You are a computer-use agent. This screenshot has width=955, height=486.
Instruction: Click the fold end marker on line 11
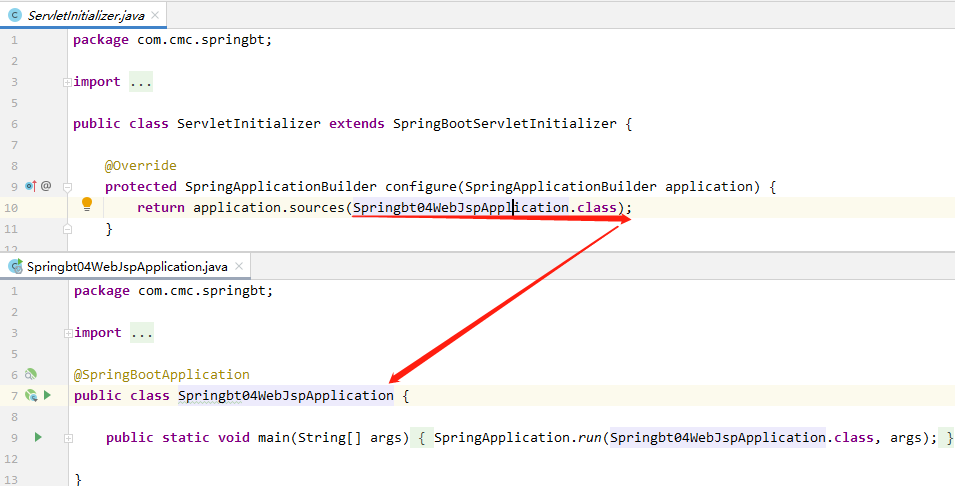point(67,229)
